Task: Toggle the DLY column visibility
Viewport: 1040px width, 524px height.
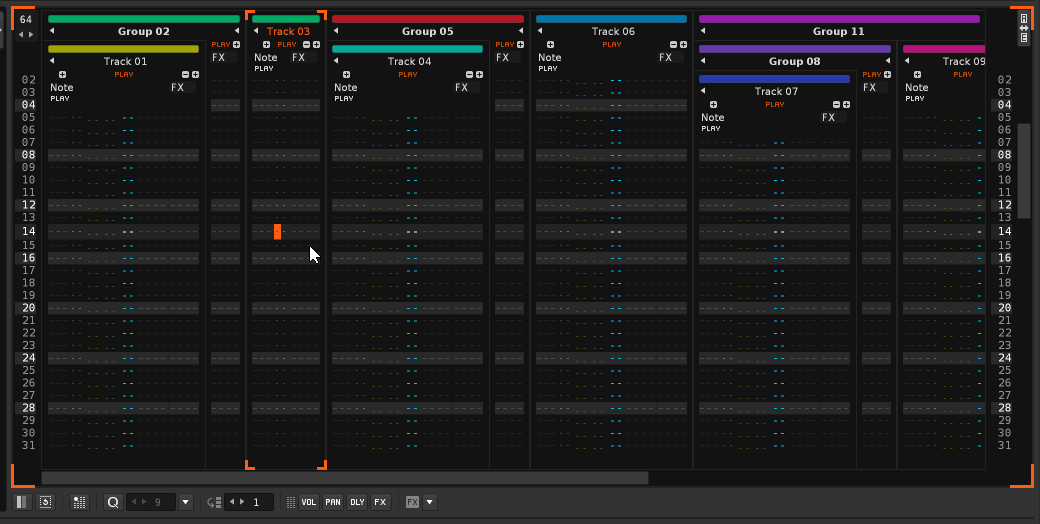Action: coord(357,502)
